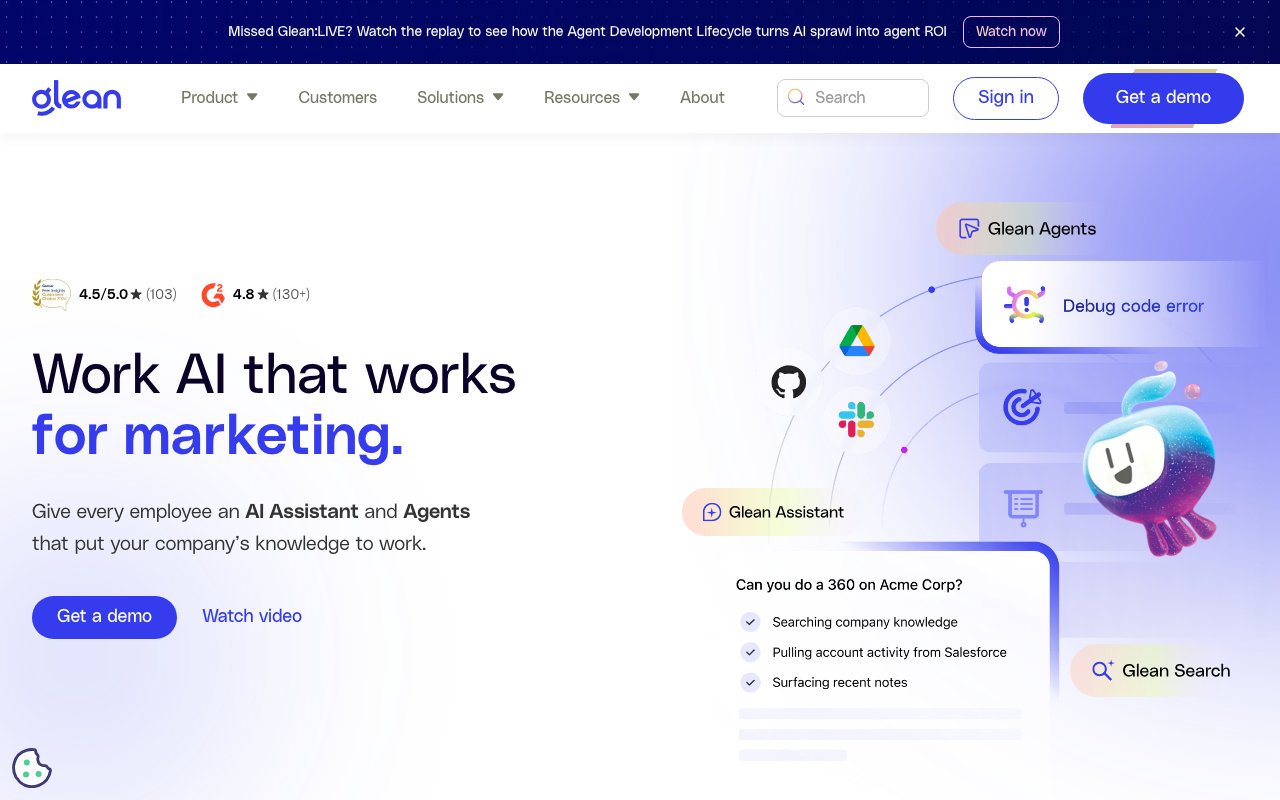Expand the Resources menu arrow
Image resolution: width=1280 pixels, height=800 pixels.
[634, 97]
